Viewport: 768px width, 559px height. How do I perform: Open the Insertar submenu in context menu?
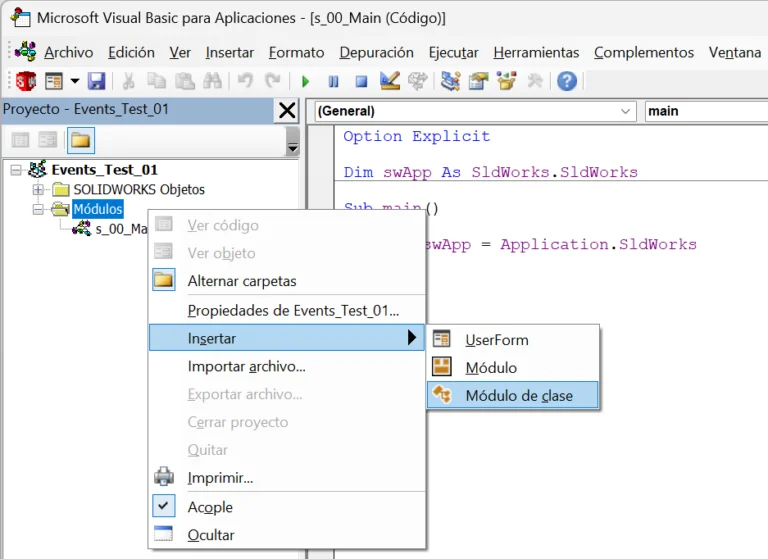pyautogui.click(x=287, y=338)
